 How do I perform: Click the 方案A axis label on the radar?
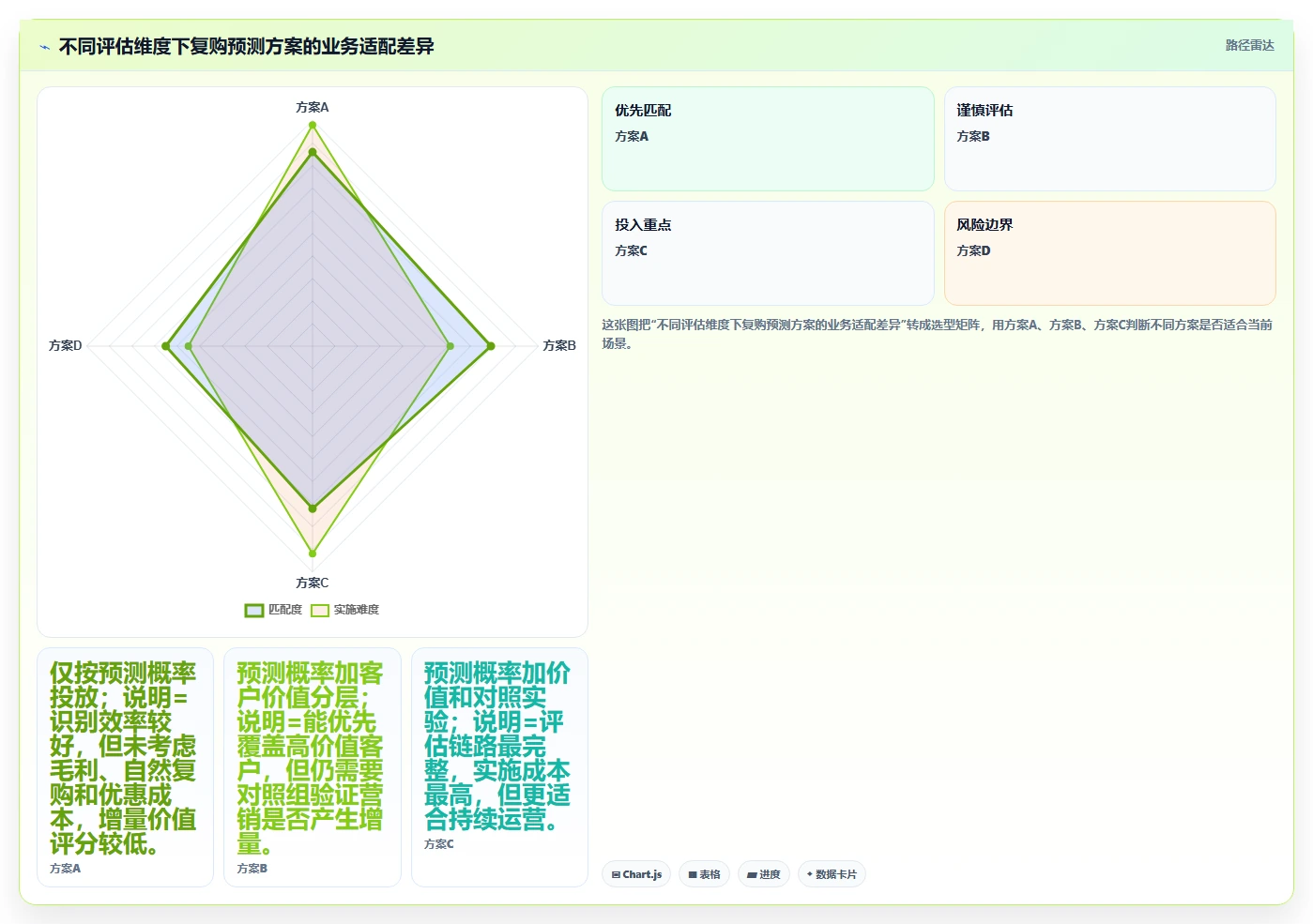click(x=313, y=107)
